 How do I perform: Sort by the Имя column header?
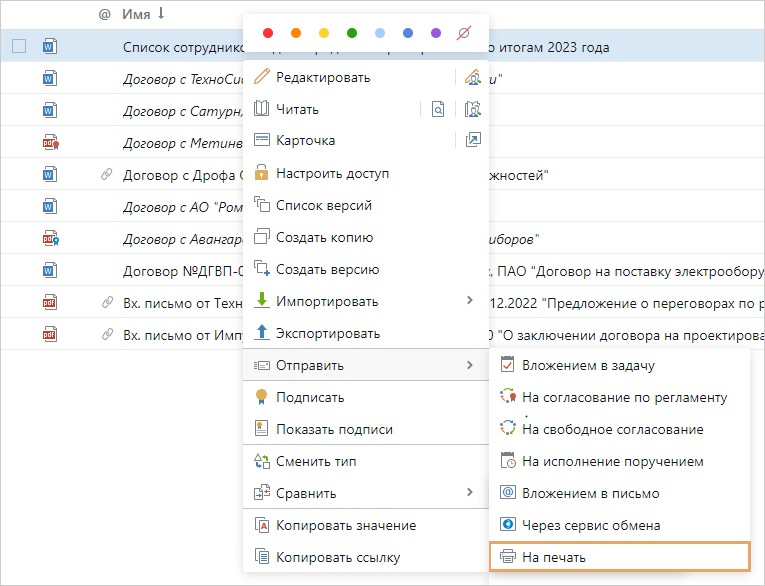coord(136,14)
